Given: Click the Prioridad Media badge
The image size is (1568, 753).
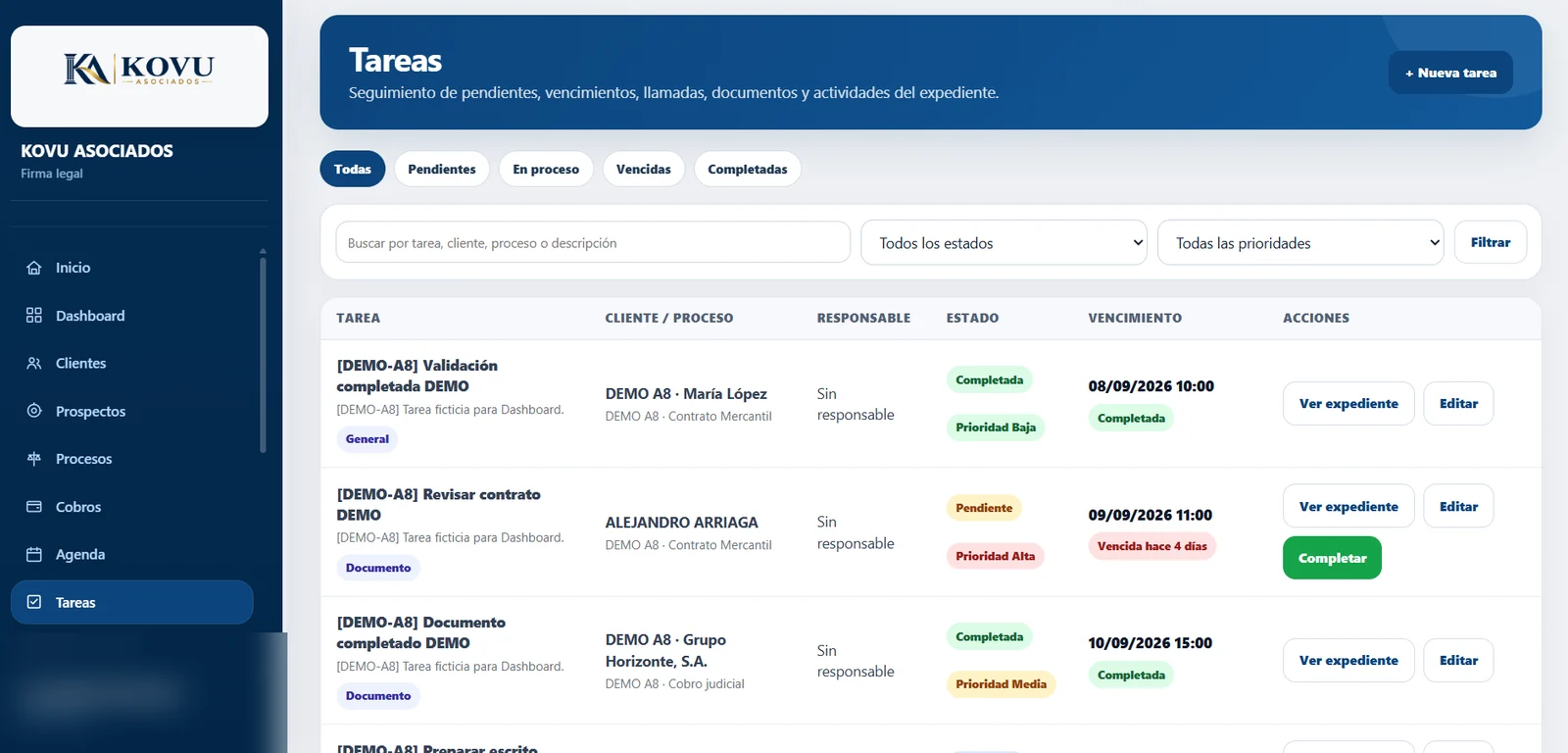Looking at the screenshot, I should [1001, 684].
